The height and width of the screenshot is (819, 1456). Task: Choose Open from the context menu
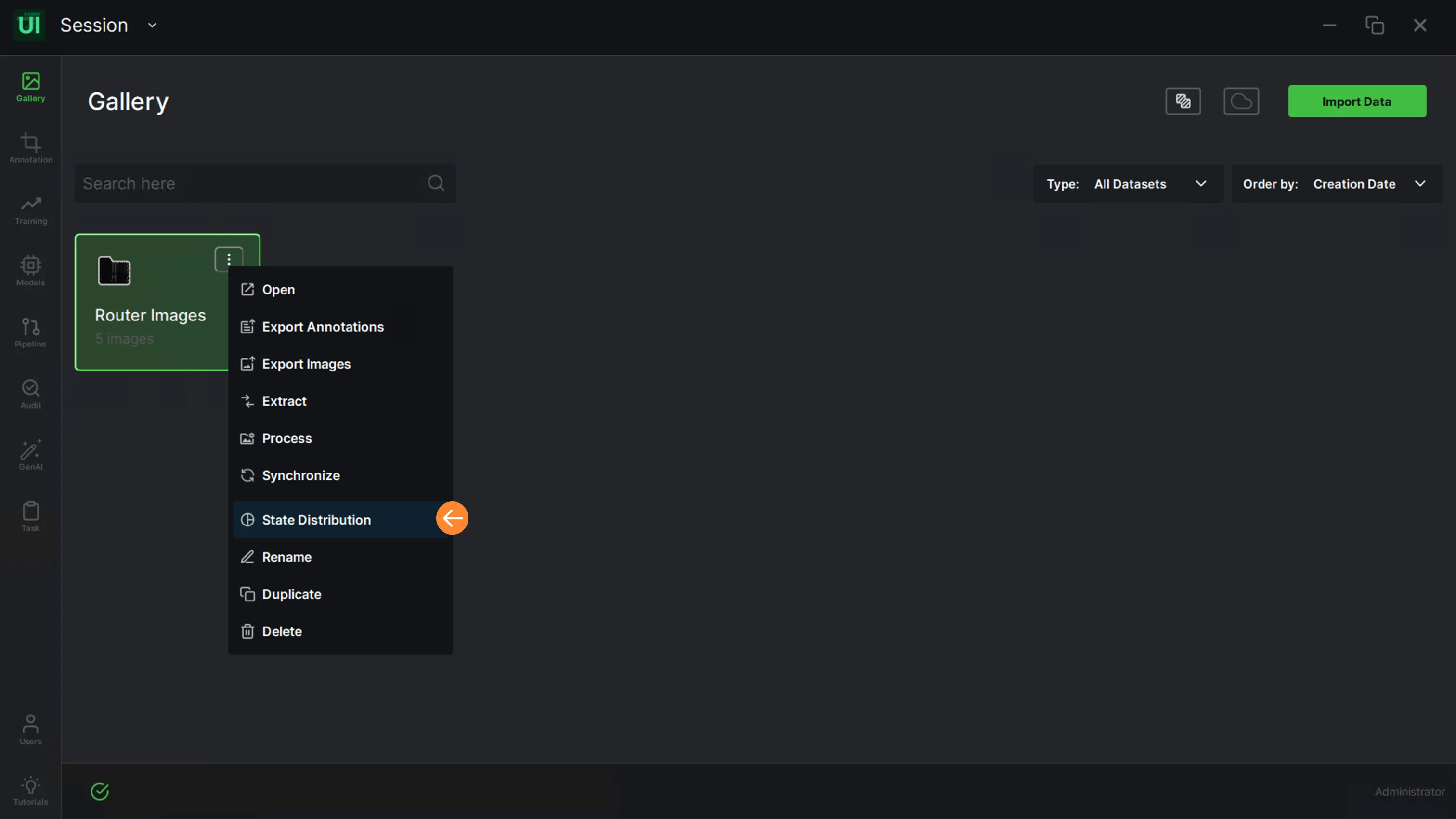coord(340,290)
